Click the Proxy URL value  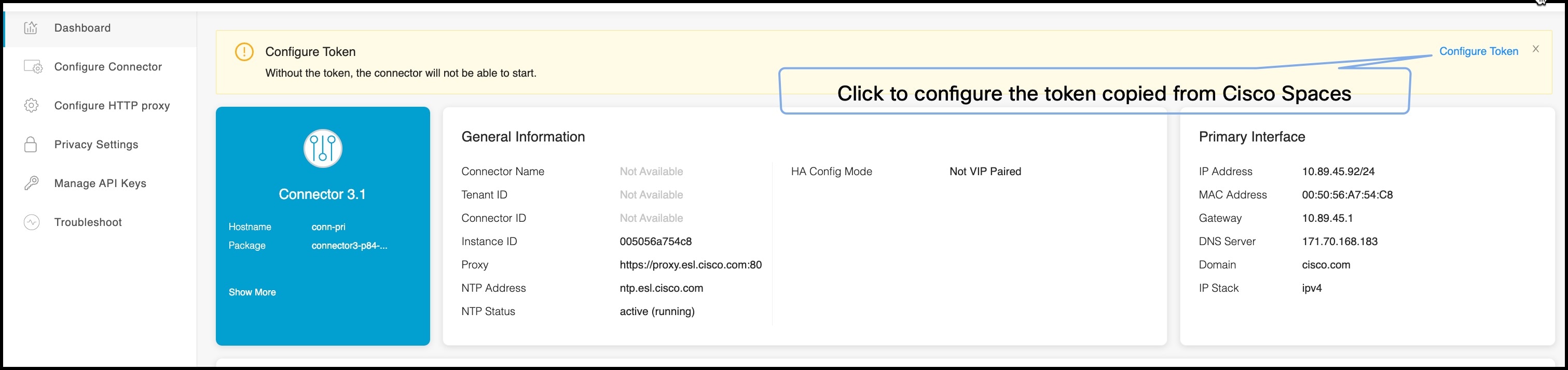[690, 265]
